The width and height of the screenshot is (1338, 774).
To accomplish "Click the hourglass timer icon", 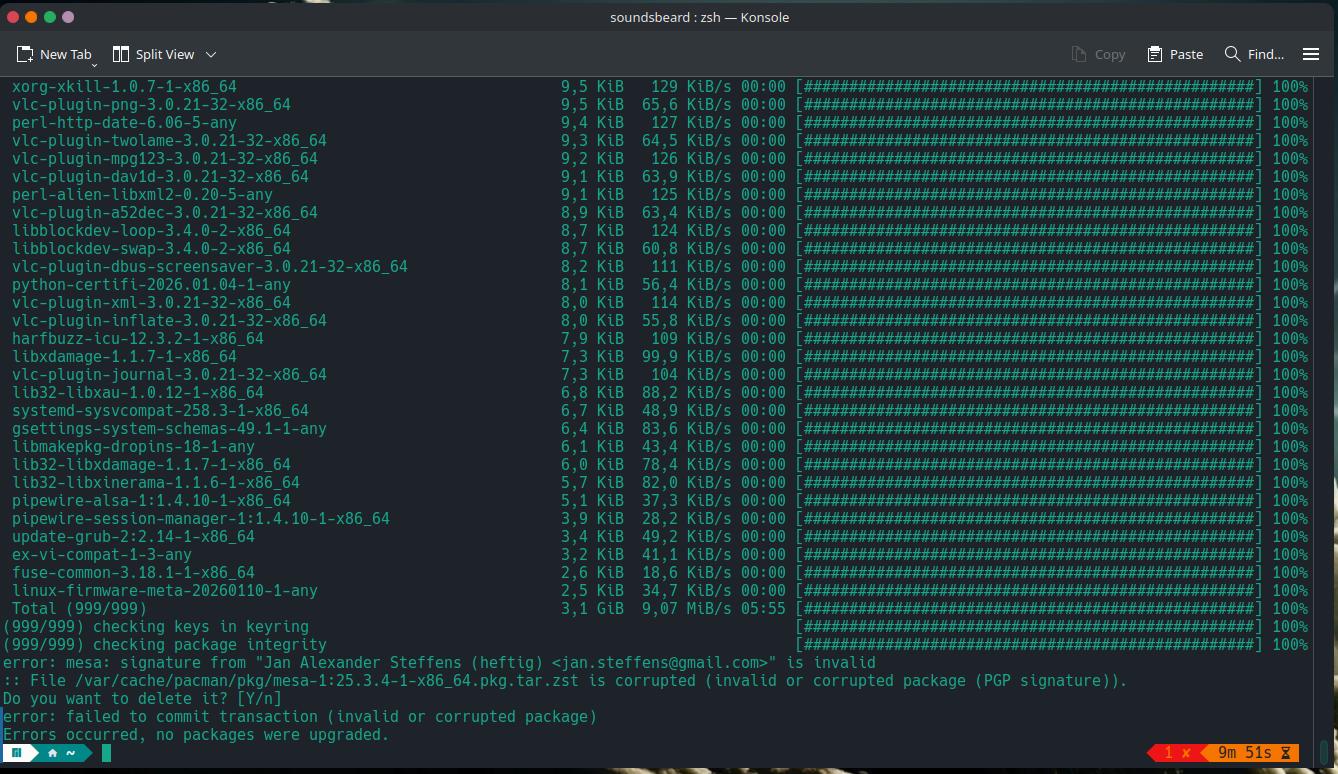I will click(x=1286, y=753).
